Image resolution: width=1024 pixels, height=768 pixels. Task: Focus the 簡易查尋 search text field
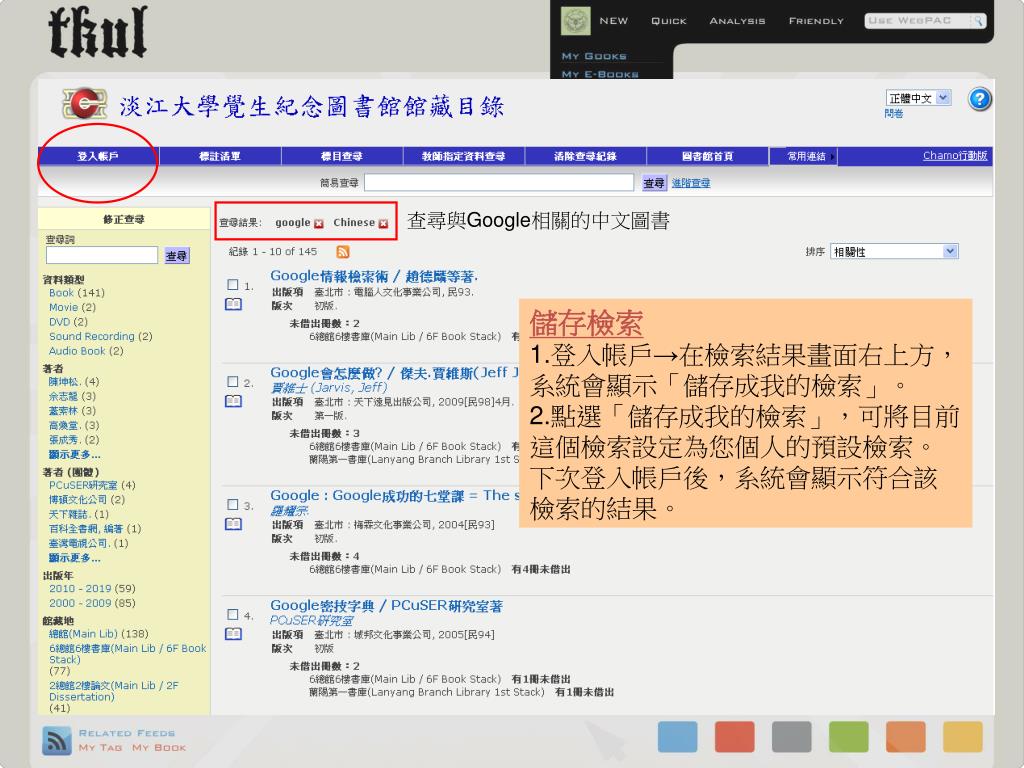point(499,182)
